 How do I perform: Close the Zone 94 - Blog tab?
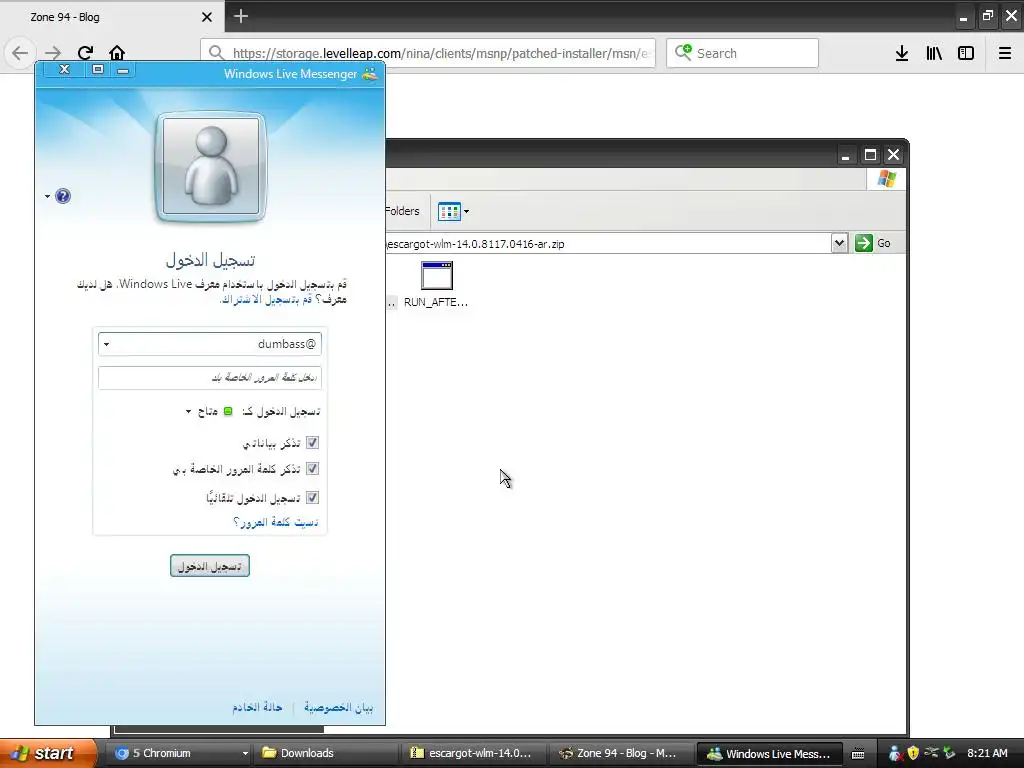pyautogui.click(x=206, y=17)
